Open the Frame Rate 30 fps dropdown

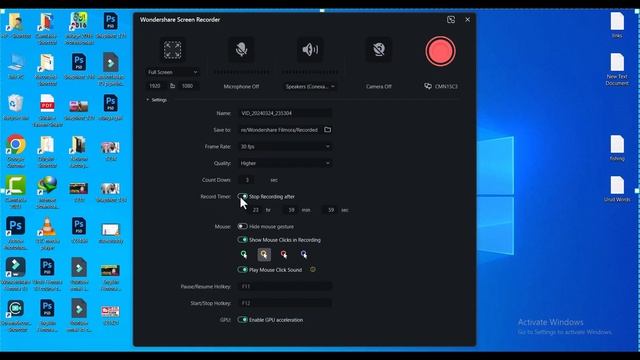pos(285,147)
